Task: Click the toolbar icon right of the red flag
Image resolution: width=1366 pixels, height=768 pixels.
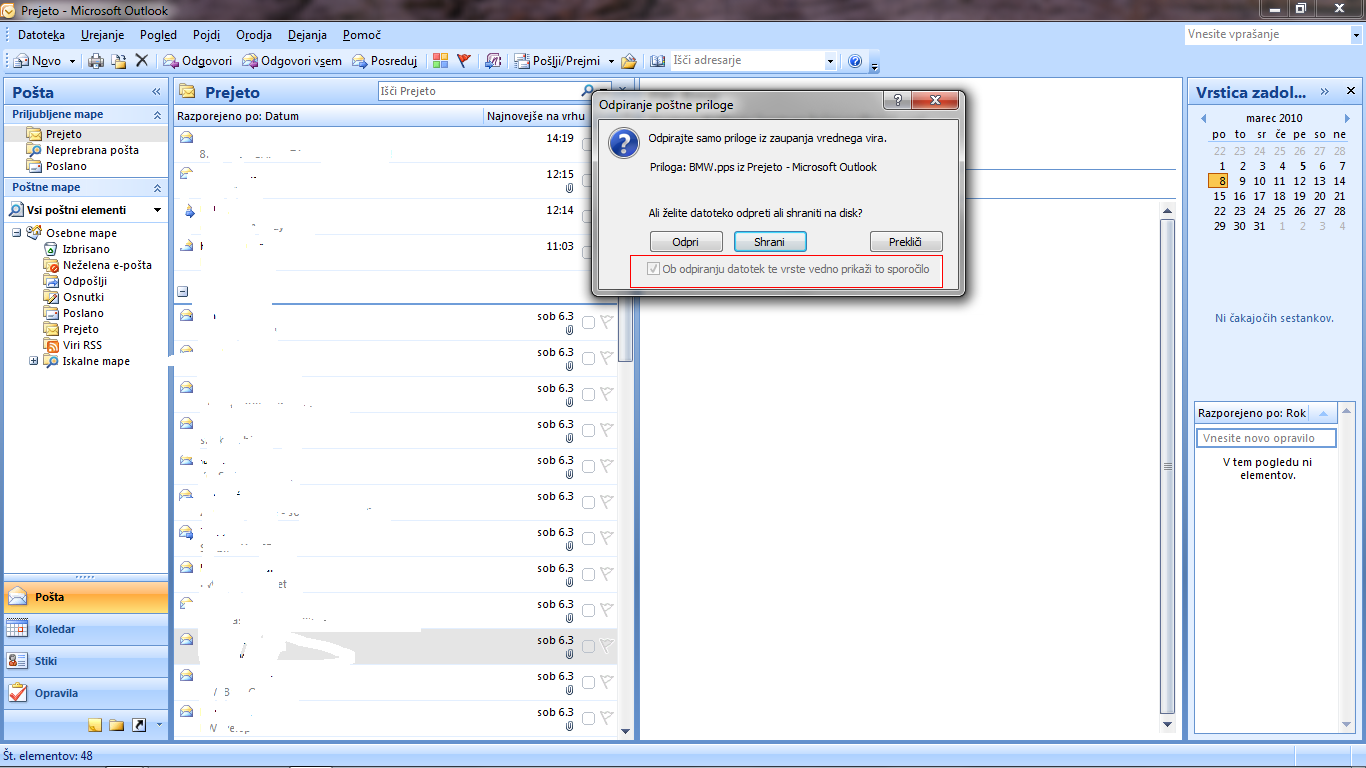Action: (x=493, y=61)
